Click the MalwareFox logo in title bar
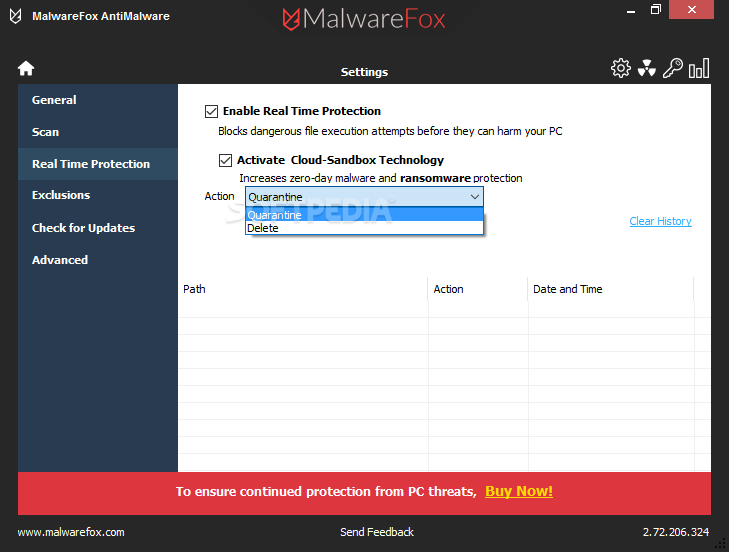Image resolution: width=729 pixels, height=552 pixels. point(15,16)
